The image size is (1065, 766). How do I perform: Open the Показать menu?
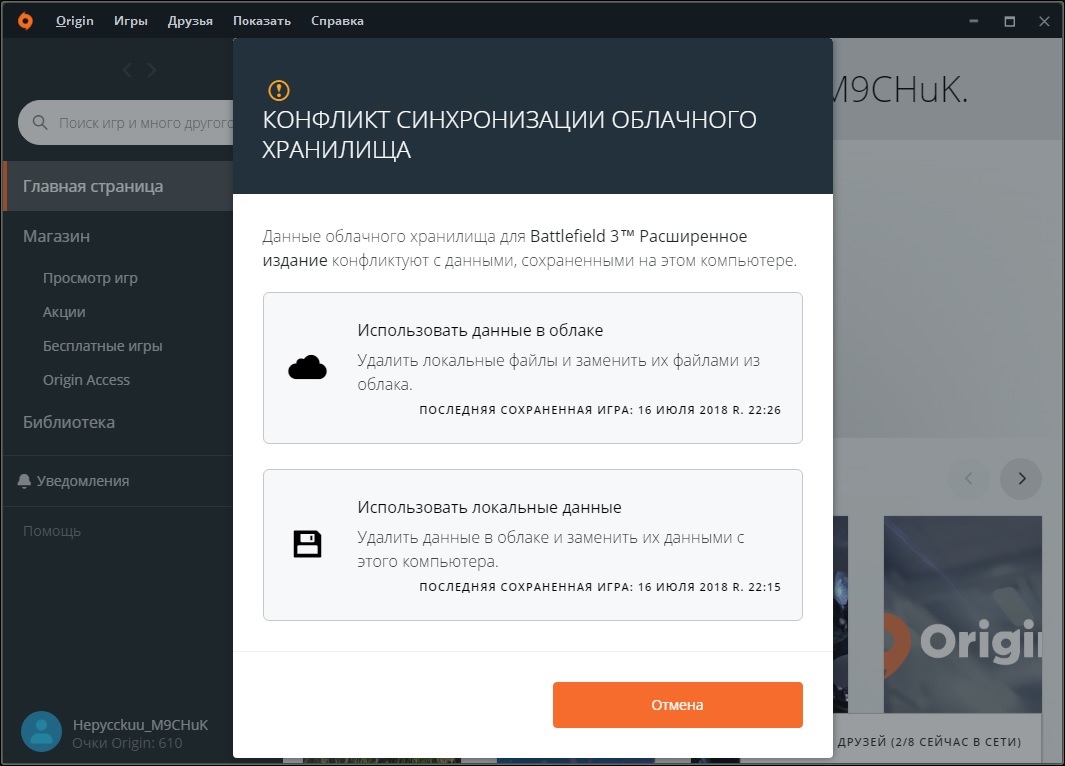click(261, 21)
